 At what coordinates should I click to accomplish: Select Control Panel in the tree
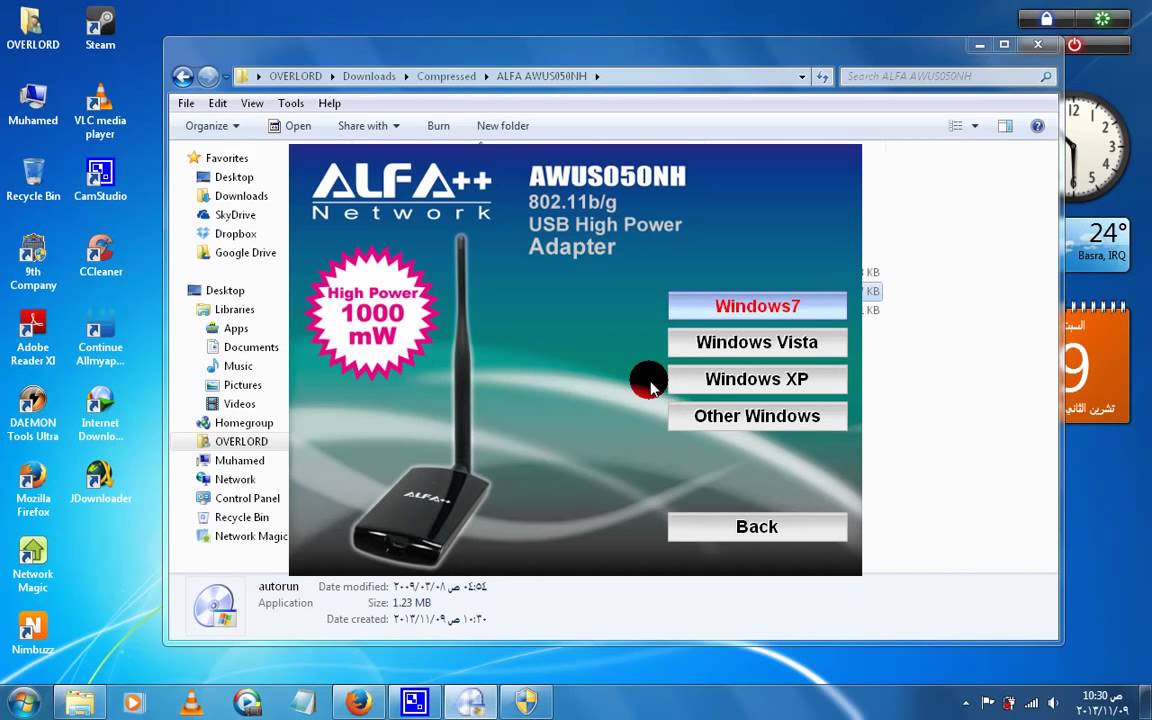pyautogui.click(x=238, y=498)
